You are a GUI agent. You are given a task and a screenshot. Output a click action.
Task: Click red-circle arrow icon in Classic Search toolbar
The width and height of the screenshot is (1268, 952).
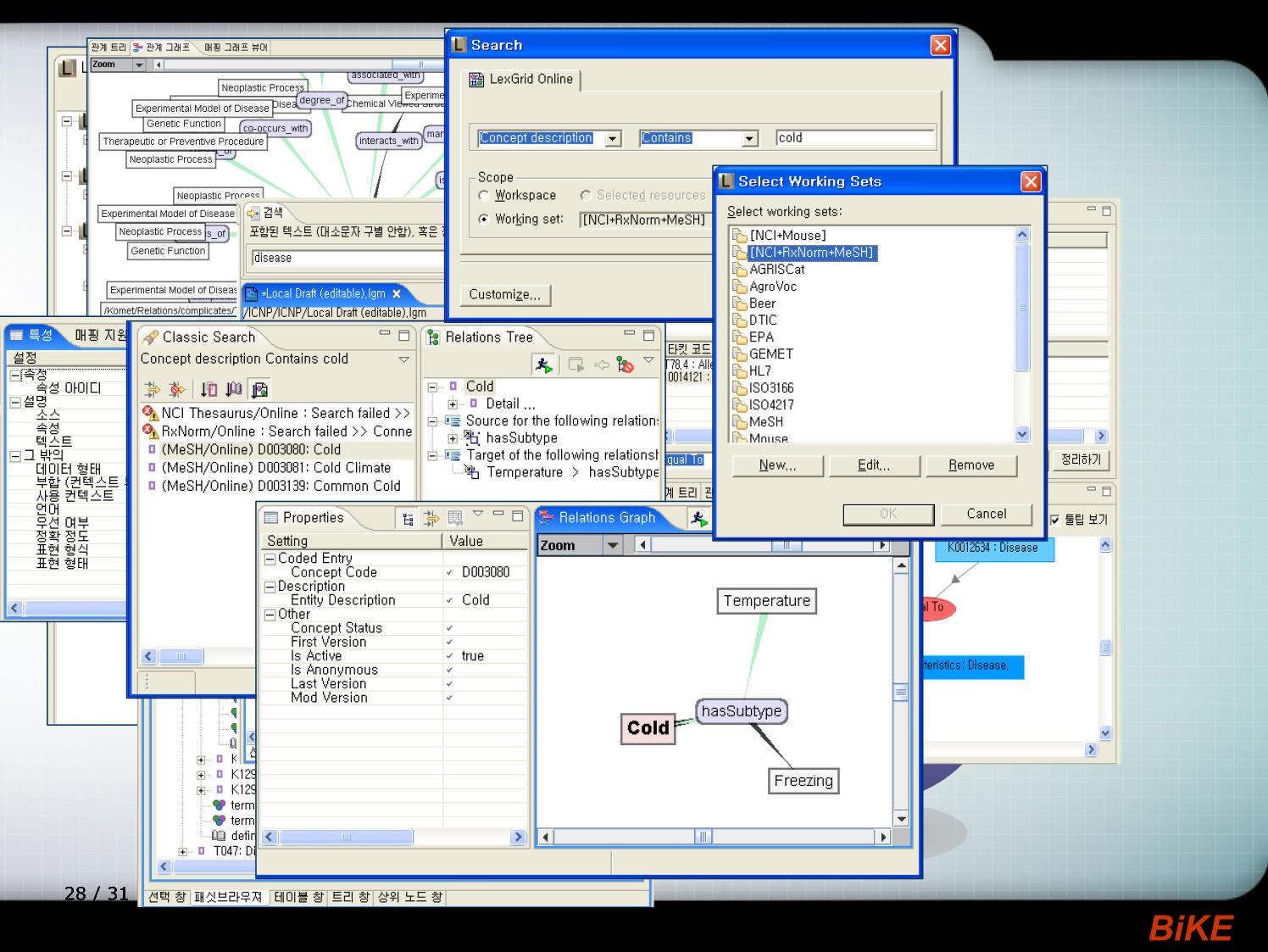(x=176, y=390)
